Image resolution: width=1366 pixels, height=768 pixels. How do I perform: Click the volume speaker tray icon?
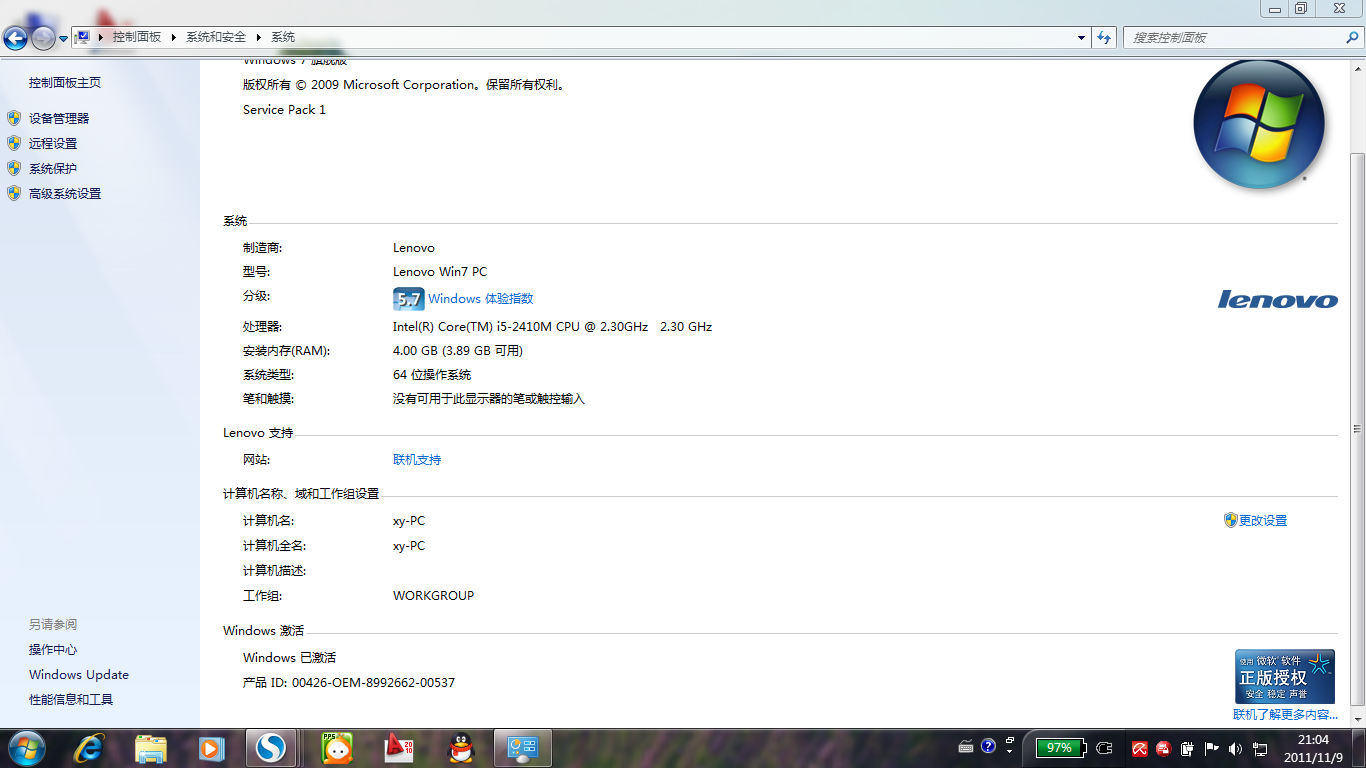(x=1235, y=748)
